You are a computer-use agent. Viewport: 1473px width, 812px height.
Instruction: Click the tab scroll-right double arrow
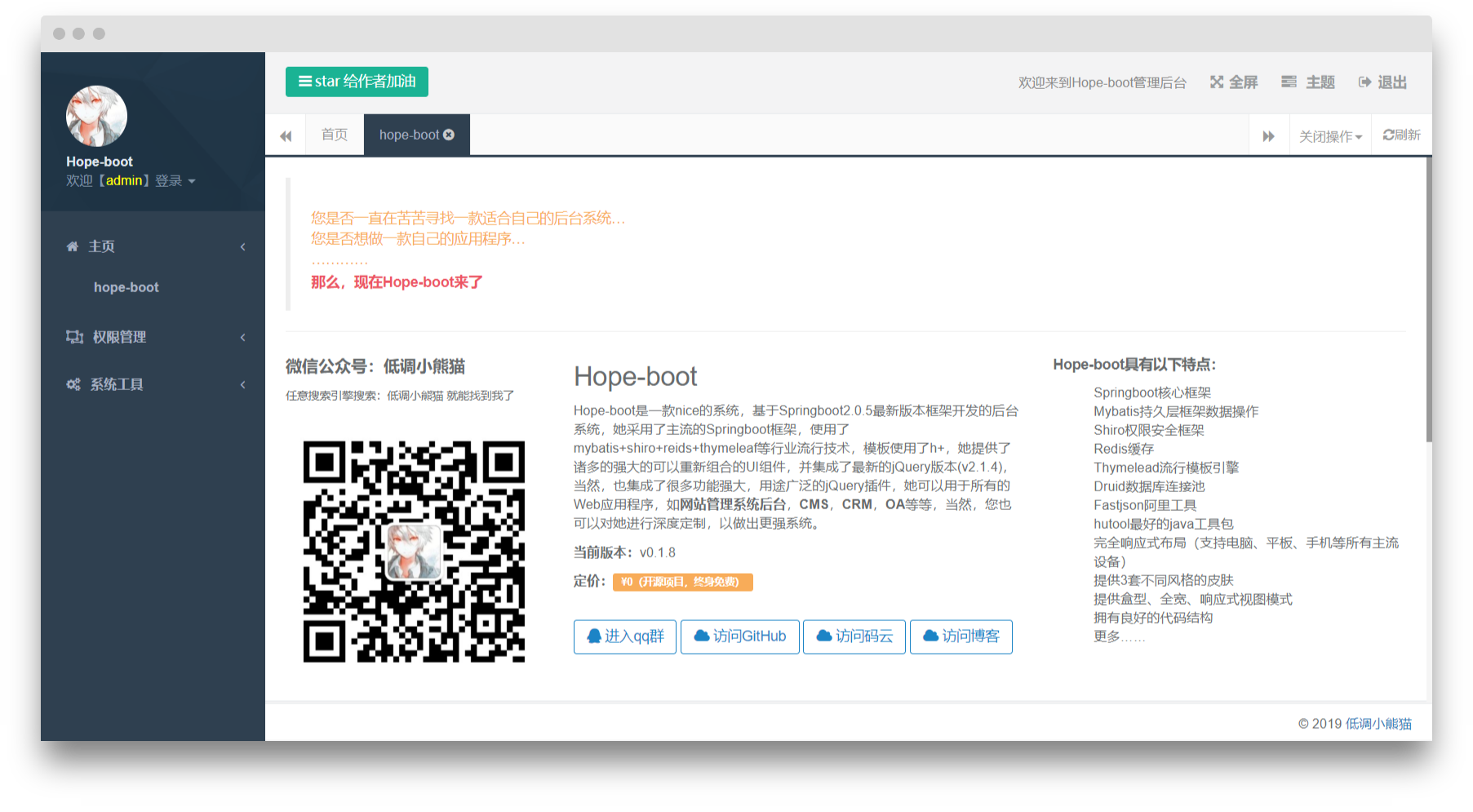pyautogui.click(x=1269, y=135)
